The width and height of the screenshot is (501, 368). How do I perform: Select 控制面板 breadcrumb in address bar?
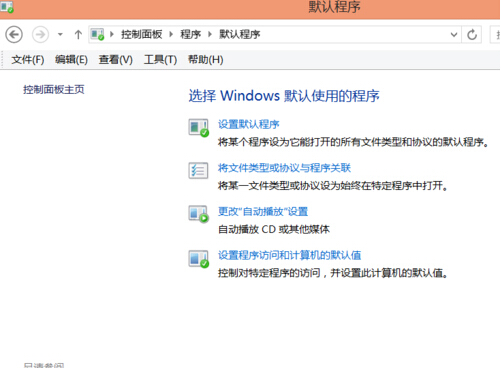click(x=142, y=34)
